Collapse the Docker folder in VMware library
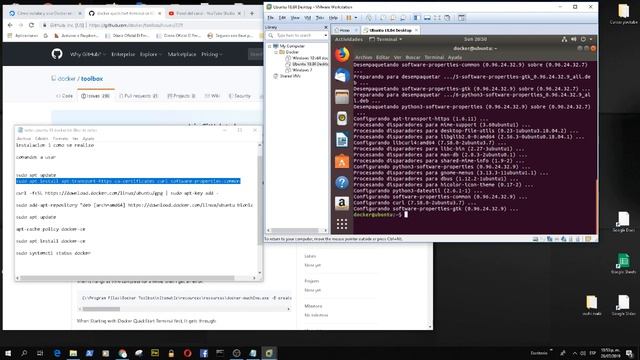 (276, 52)
